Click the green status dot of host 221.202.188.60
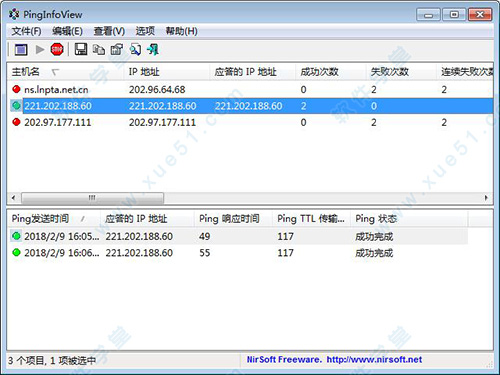The image size is (500, 375). tap(16, 106)
